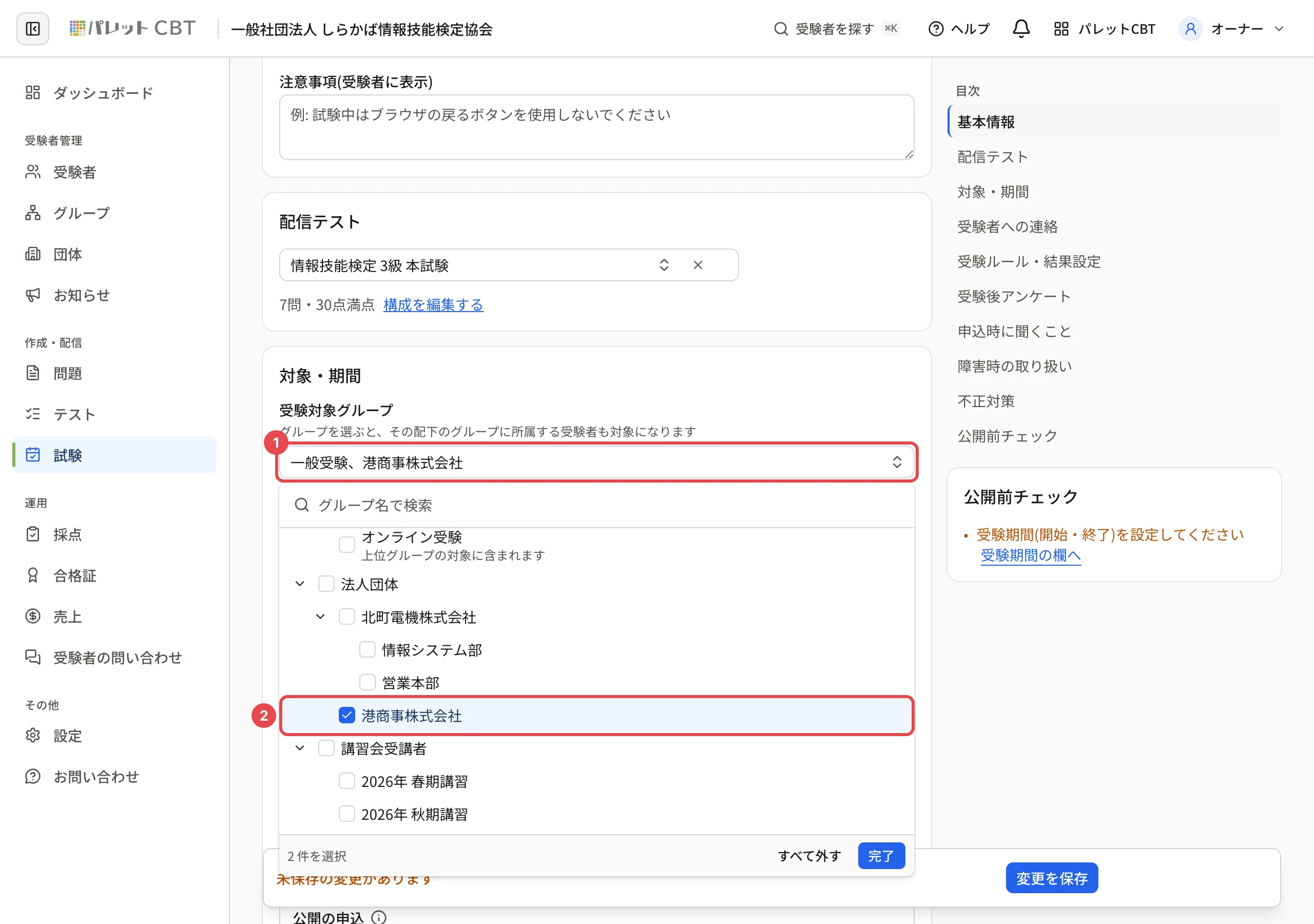Viewport: 1314px width, 924px height.
Task: Click the 採点 clipboard icon
Action: (x=33, y=534)
